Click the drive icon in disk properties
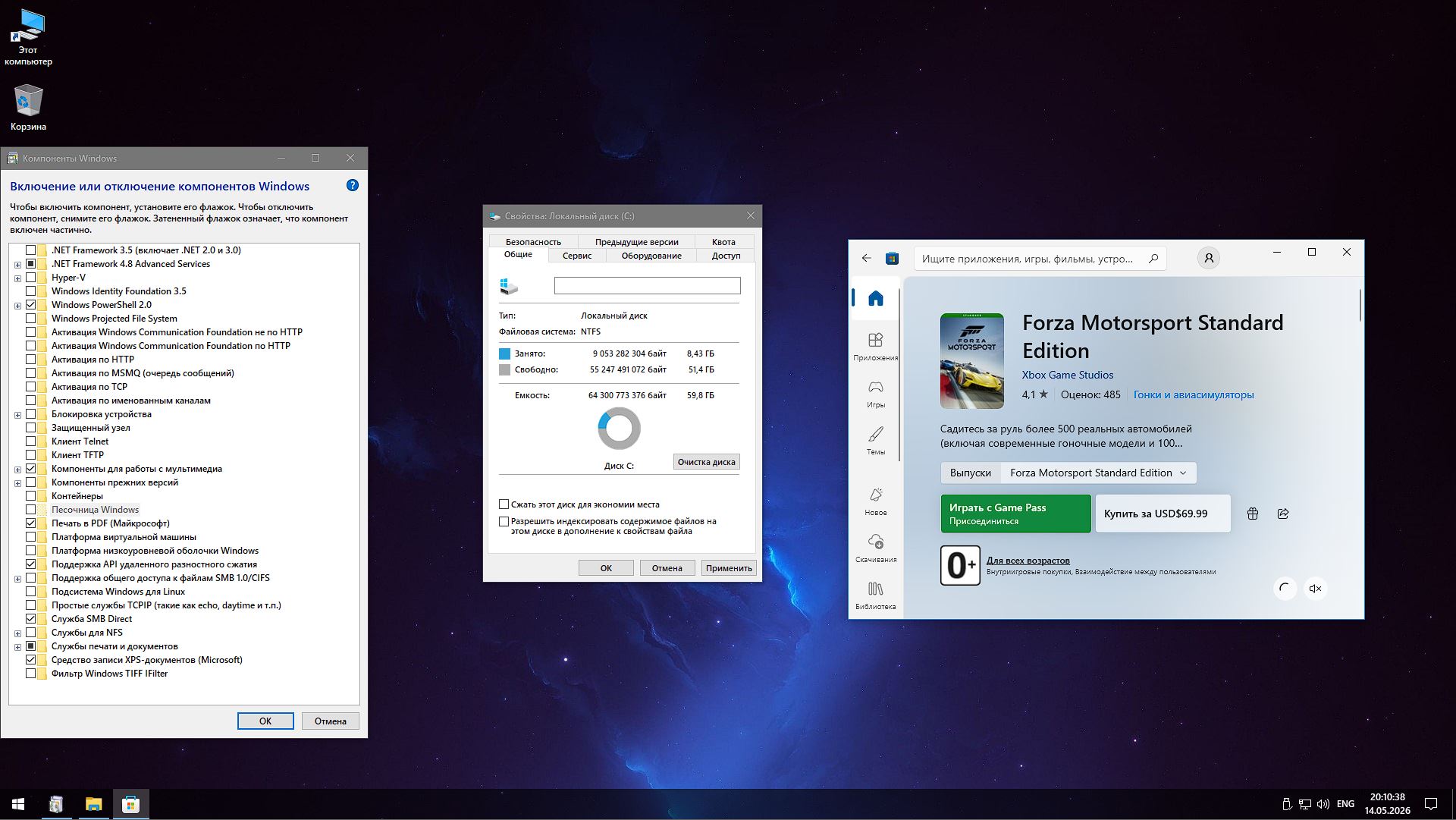Screen dimensions: 1456x820 509,286
